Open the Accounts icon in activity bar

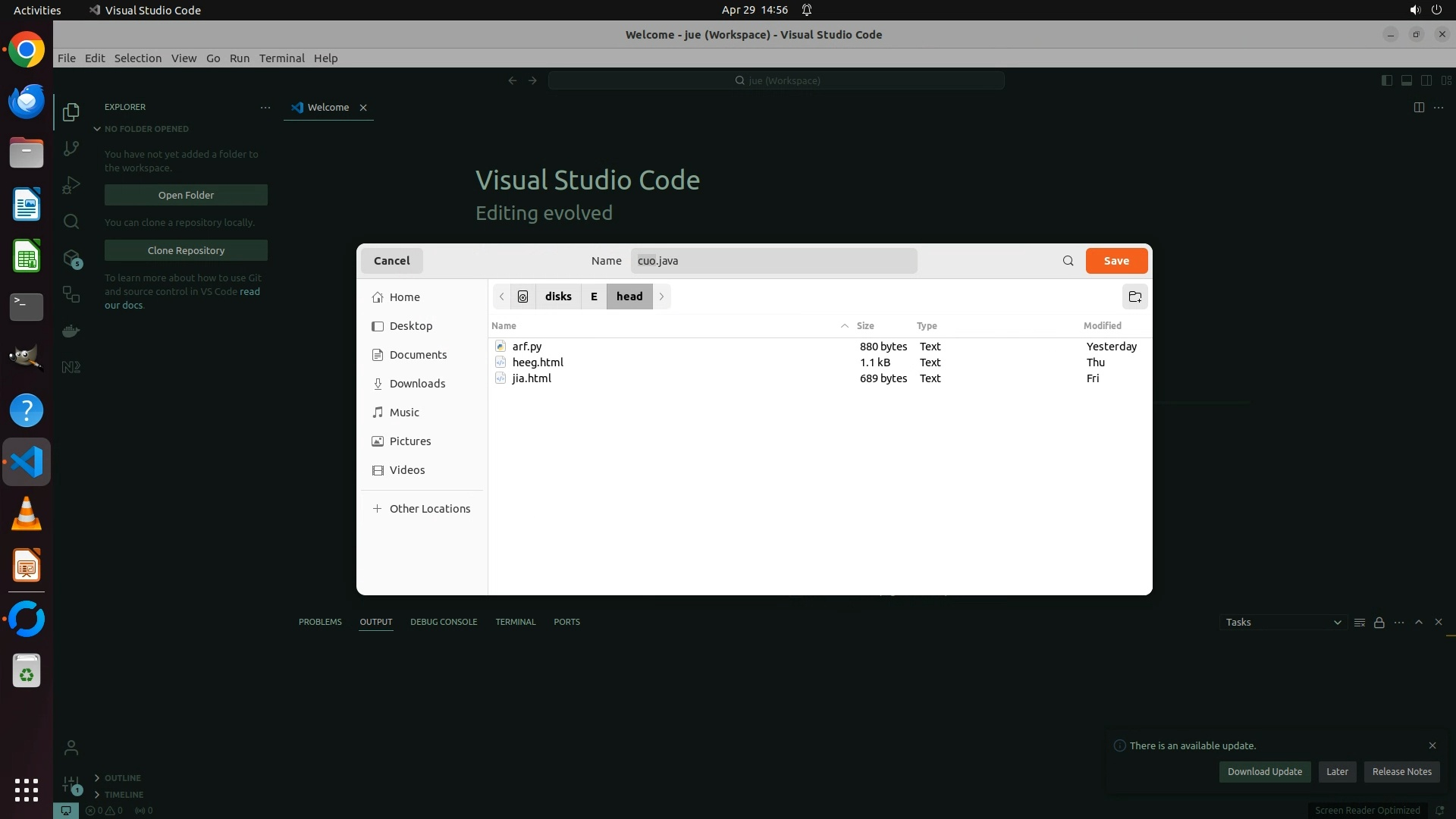coord(71,748)
